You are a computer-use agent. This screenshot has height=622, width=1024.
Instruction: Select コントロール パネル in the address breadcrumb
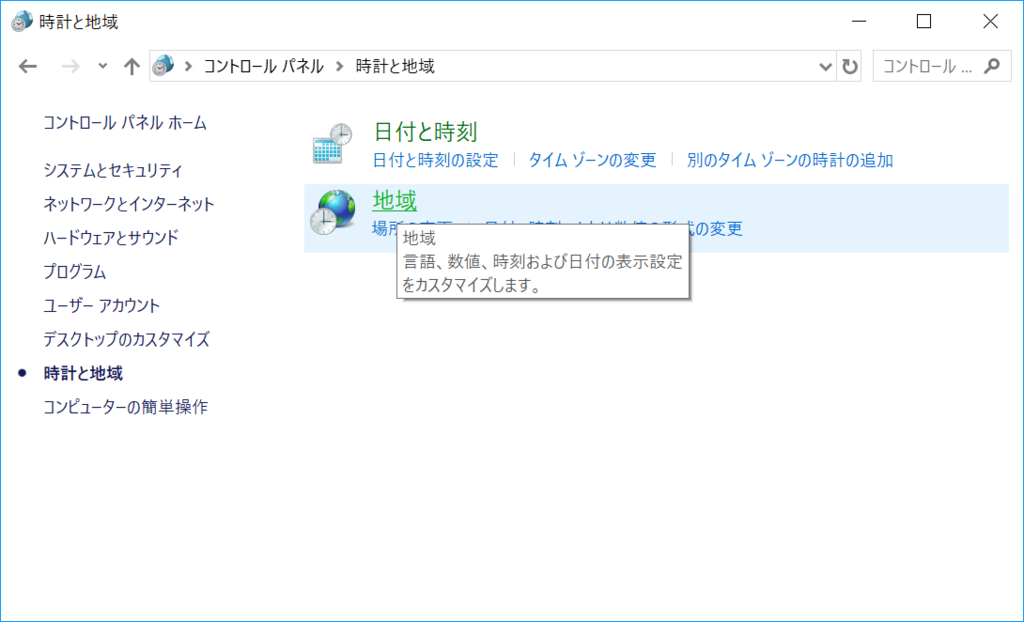[263, 66]
